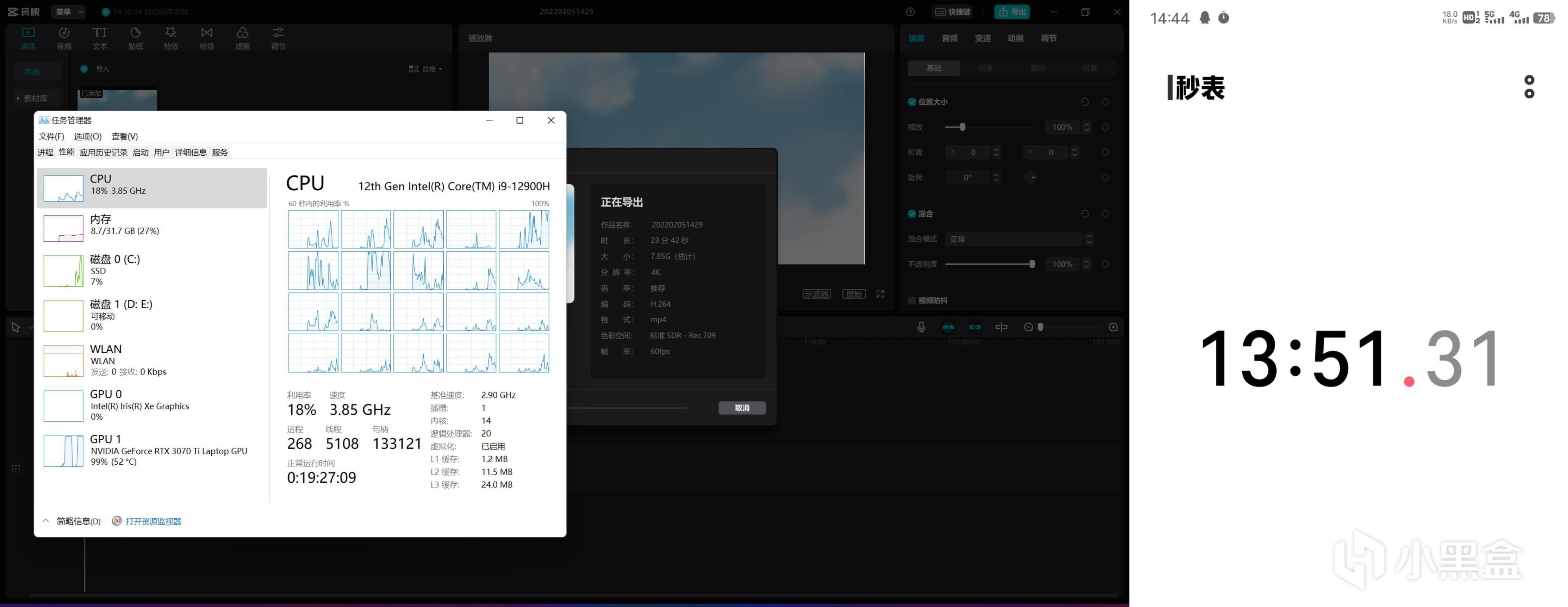Toggle the 混合 checkbox
The height and width of the screenshot is (607, 1568).
(912, 214)
